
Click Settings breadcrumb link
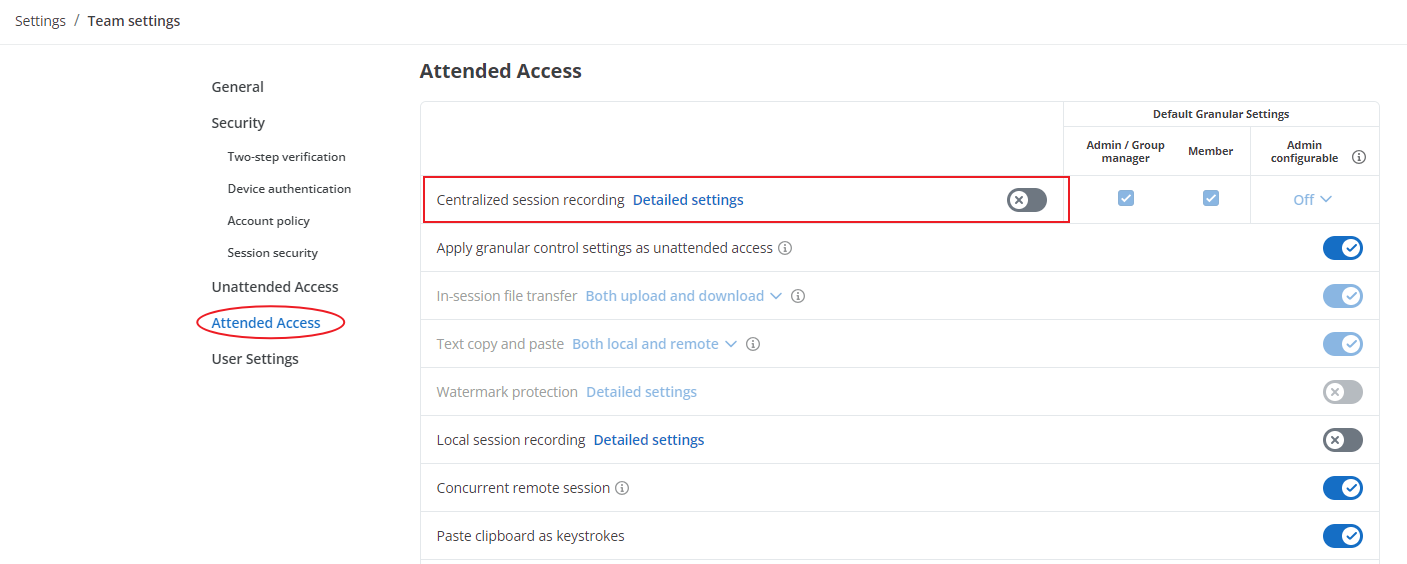40,21
